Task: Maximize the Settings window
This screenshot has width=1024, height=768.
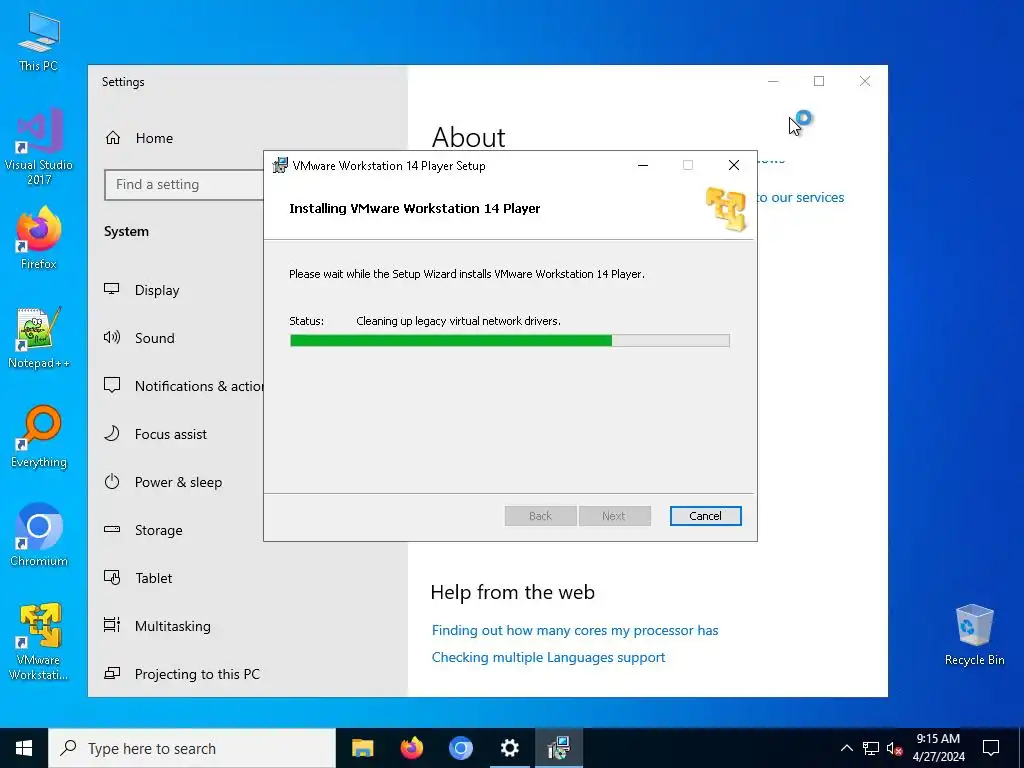Action: pos(819,81)
